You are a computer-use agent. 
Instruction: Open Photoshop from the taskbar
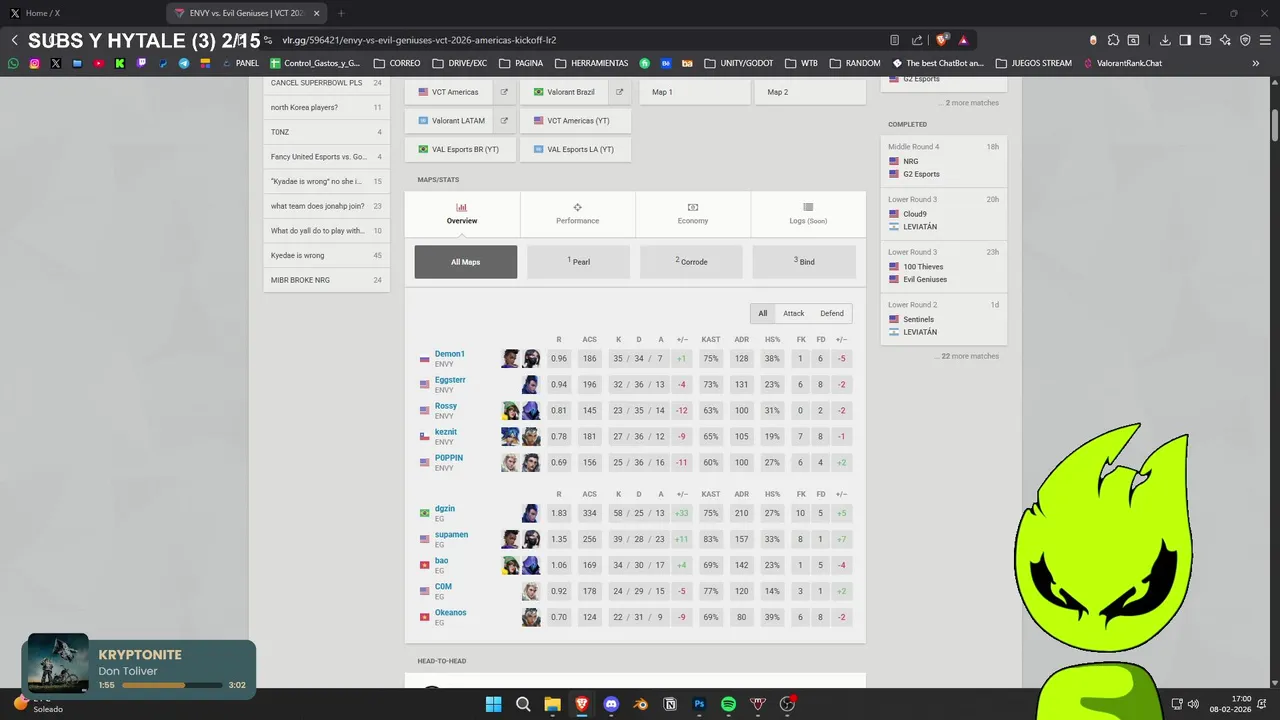click(699, 704)
